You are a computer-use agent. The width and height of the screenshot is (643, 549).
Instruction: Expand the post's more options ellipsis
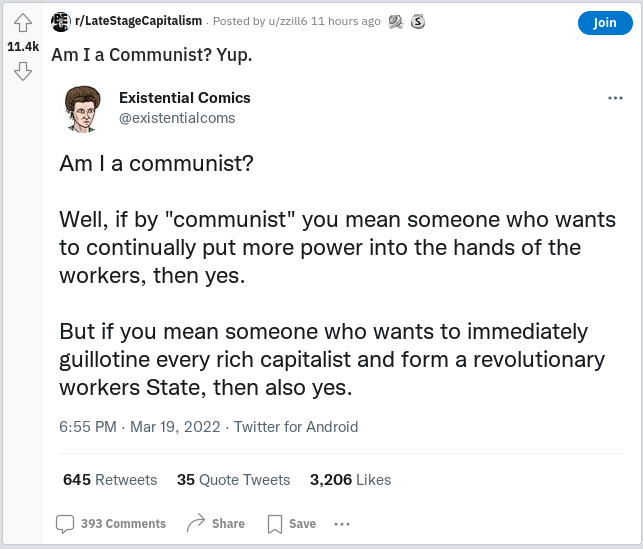342,523
